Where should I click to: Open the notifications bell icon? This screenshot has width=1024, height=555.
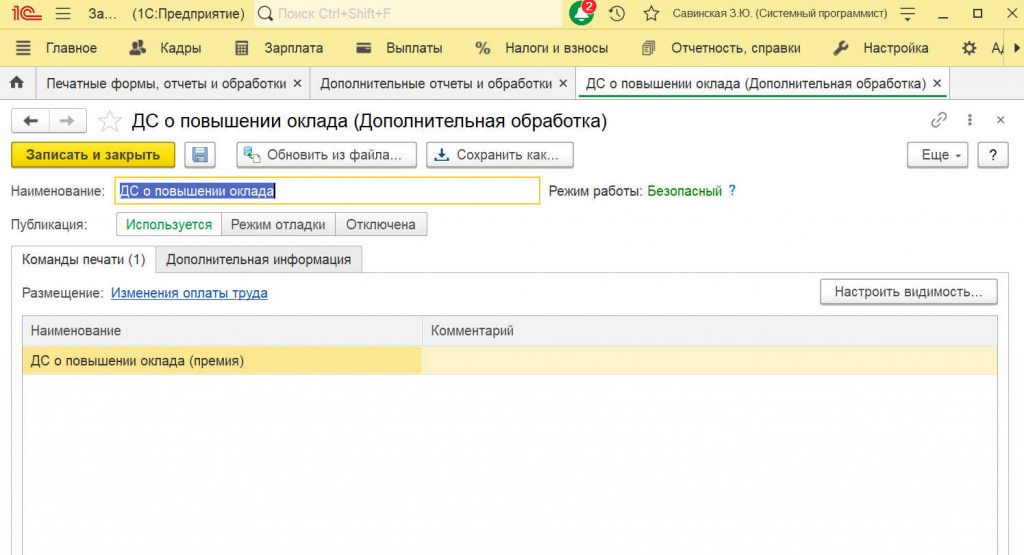[x=581, y=14]
